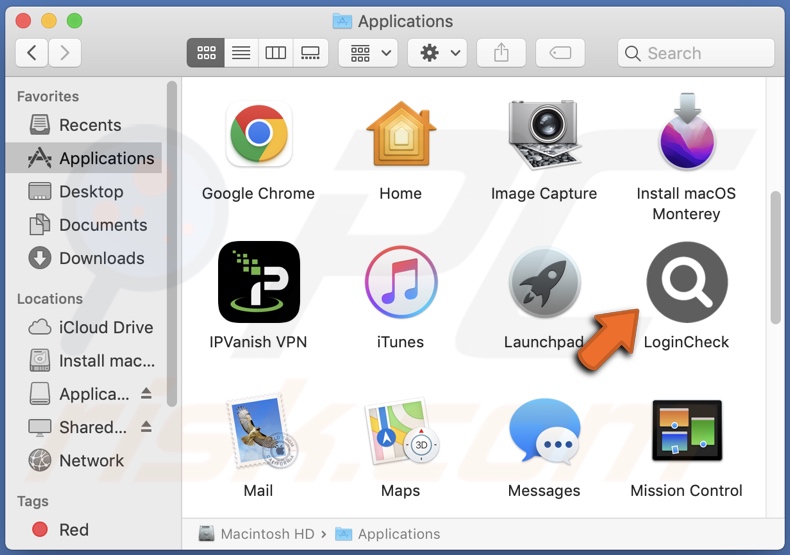Open Recents in the sidebar
Viewport: 790px width, 555px height.
(x=84, y=125)
